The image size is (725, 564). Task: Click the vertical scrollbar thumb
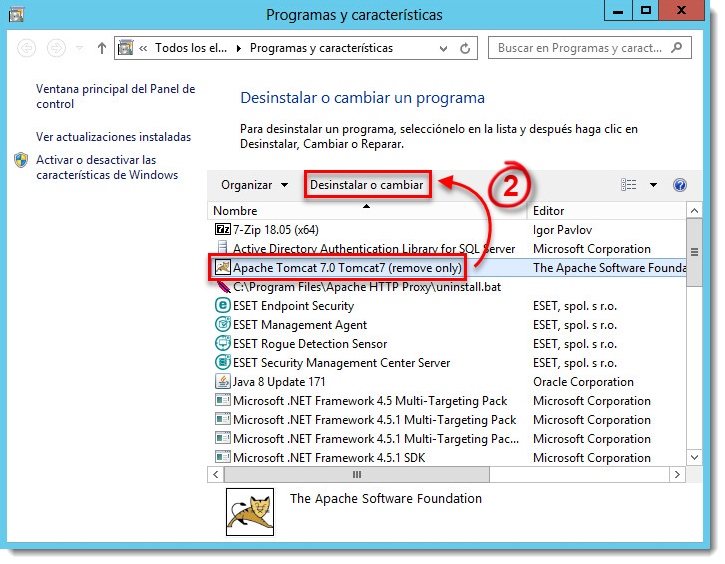coord(694,252)
